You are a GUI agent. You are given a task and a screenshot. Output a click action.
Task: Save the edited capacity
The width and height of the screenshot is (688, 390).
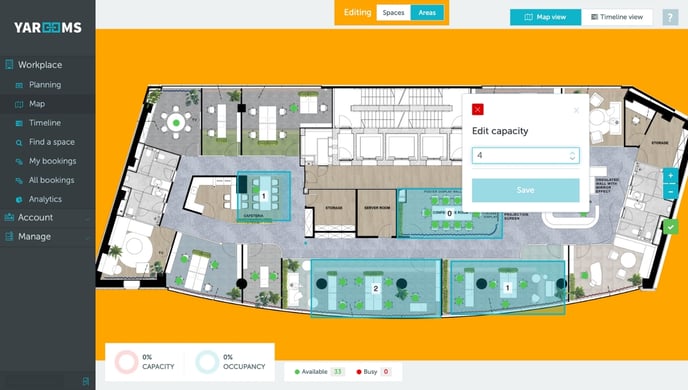[526, 190]
